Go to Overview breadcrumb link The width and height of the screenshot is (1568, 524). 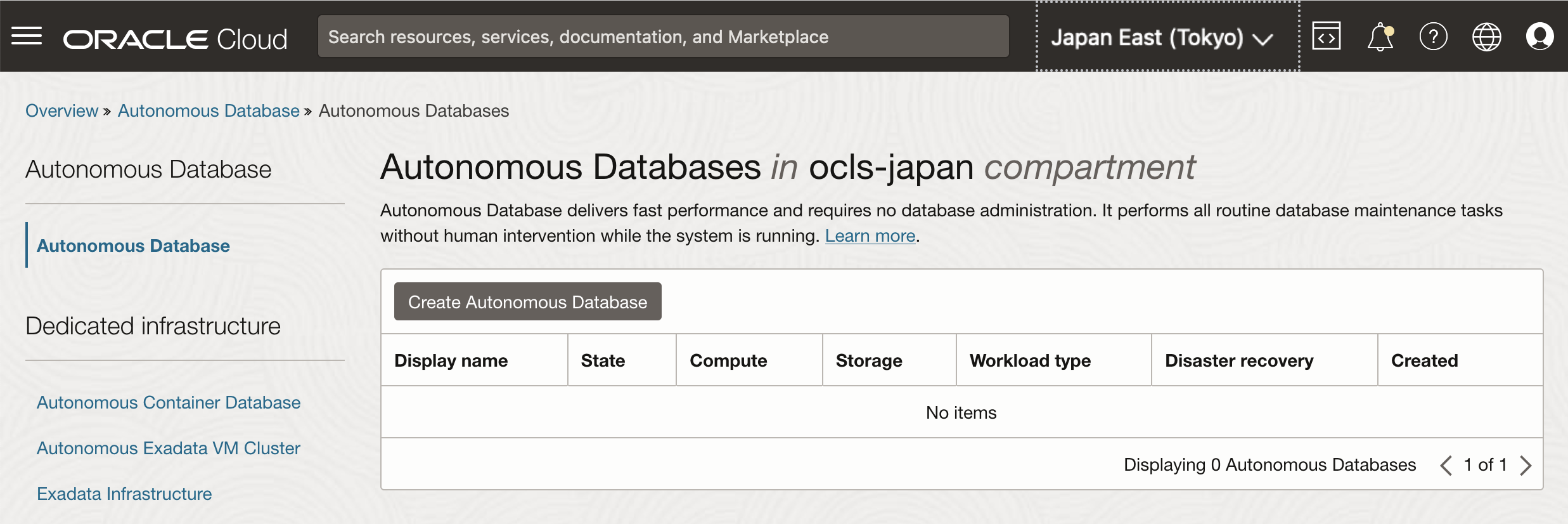(x=61, y=110)
